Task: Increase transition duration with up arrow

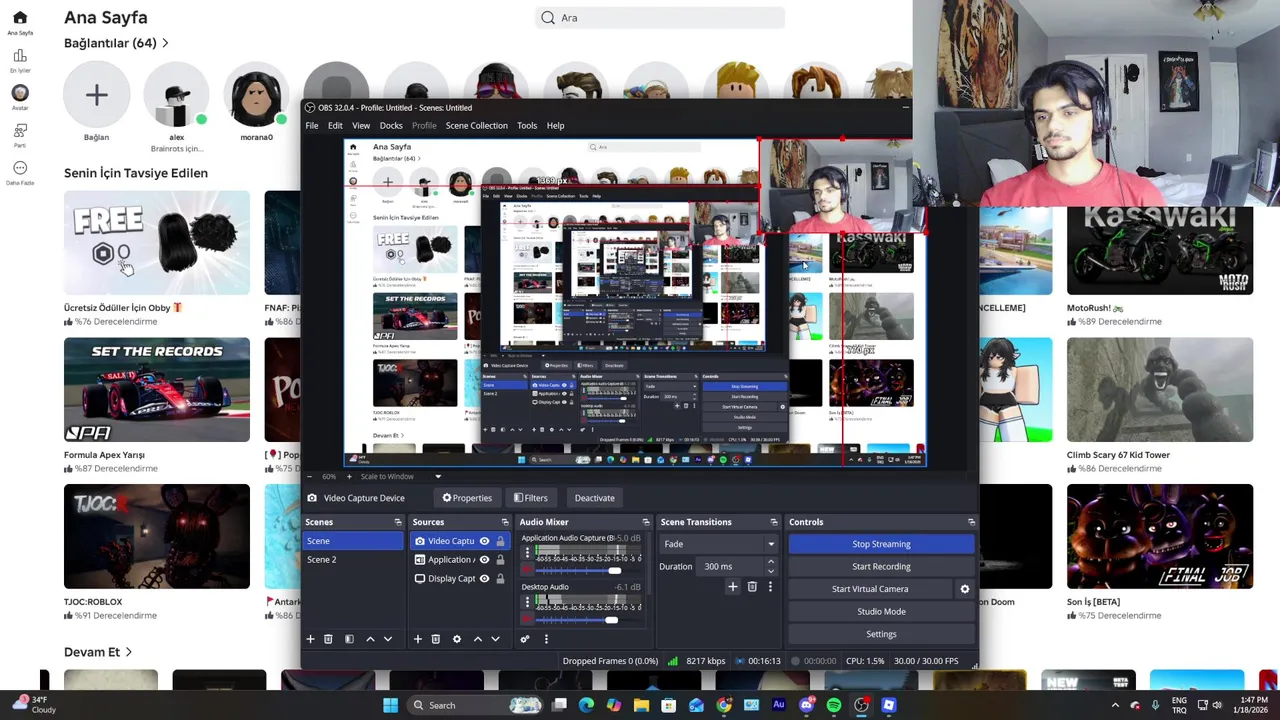Action: pyautogui.click(x=770, y=562)
